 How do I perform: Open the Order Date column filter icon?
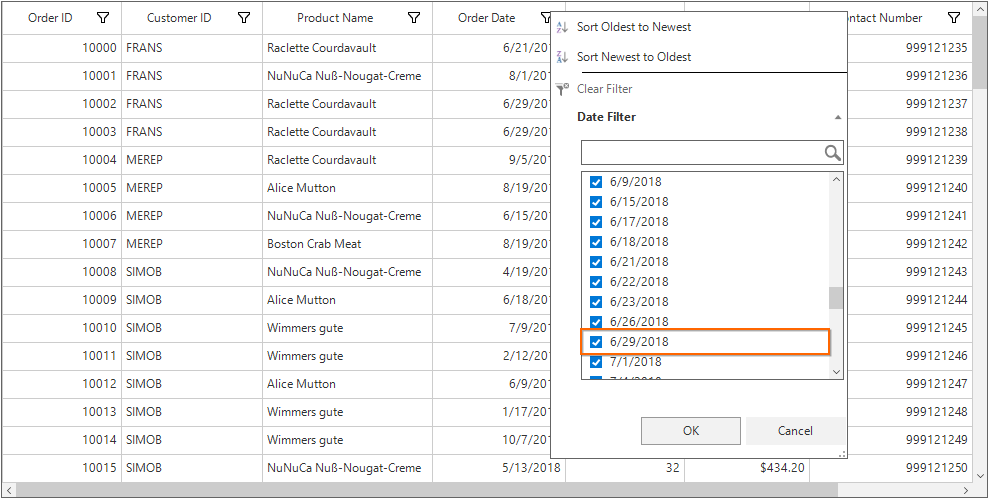[x=545, y=18]
